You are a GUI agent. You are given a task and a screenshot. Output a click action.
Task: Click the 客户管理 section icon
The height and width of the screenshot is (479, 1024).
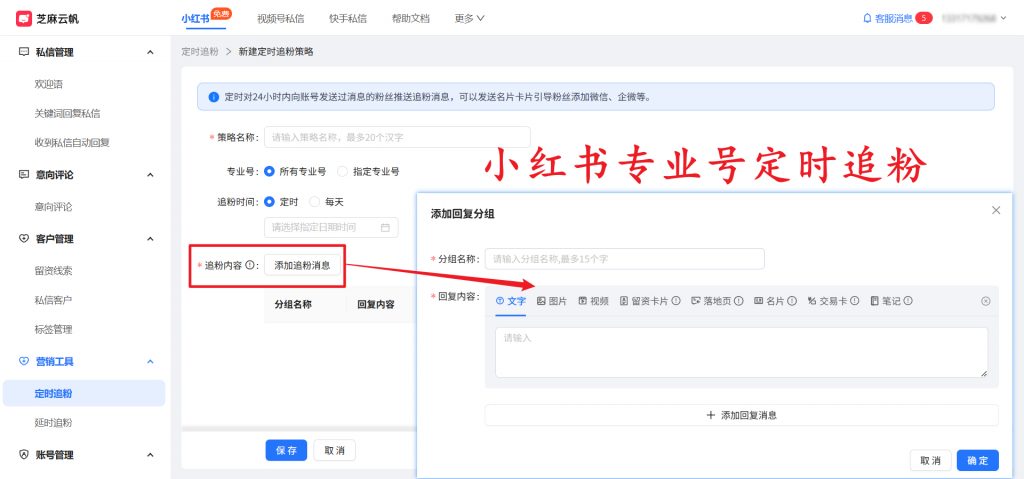24,239
